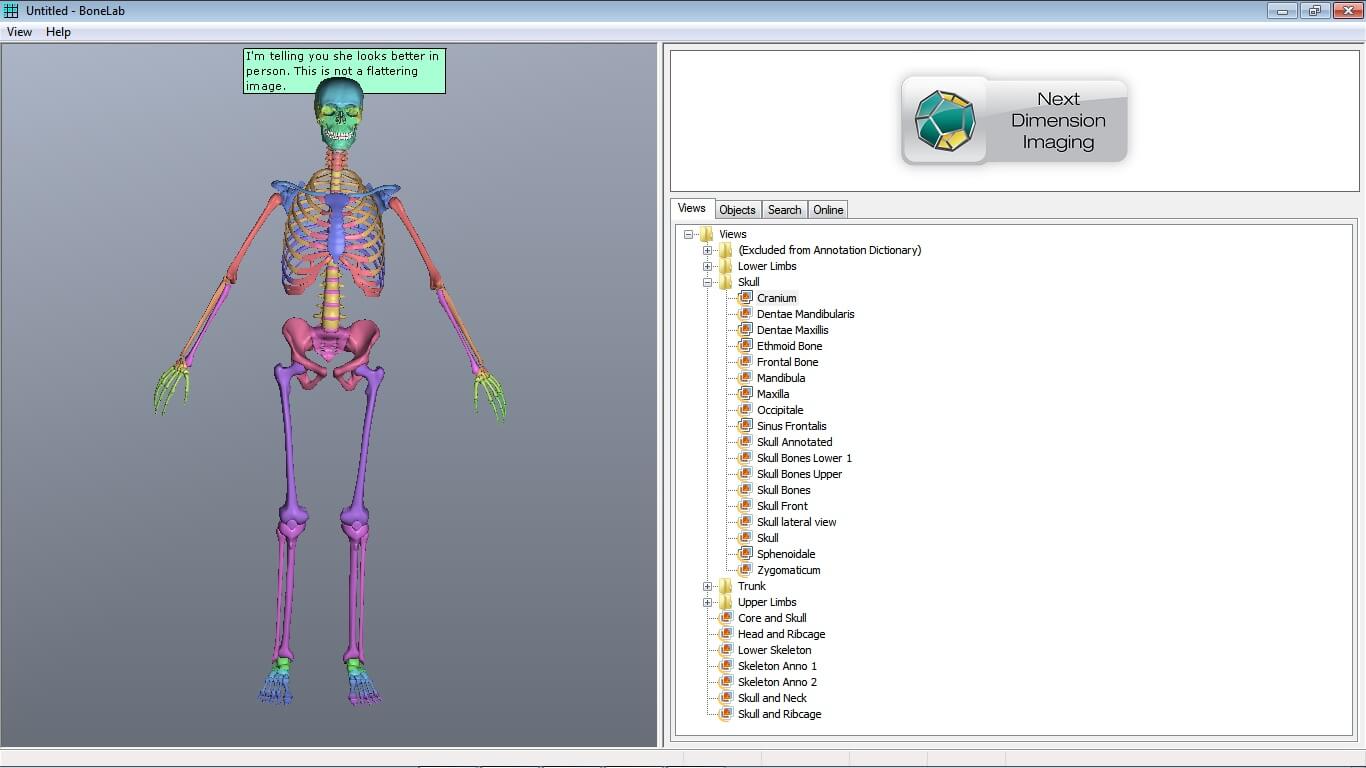Click the Lower Limbs folder icon
This screenshot has height=768, width=1366.
point(726,266)
